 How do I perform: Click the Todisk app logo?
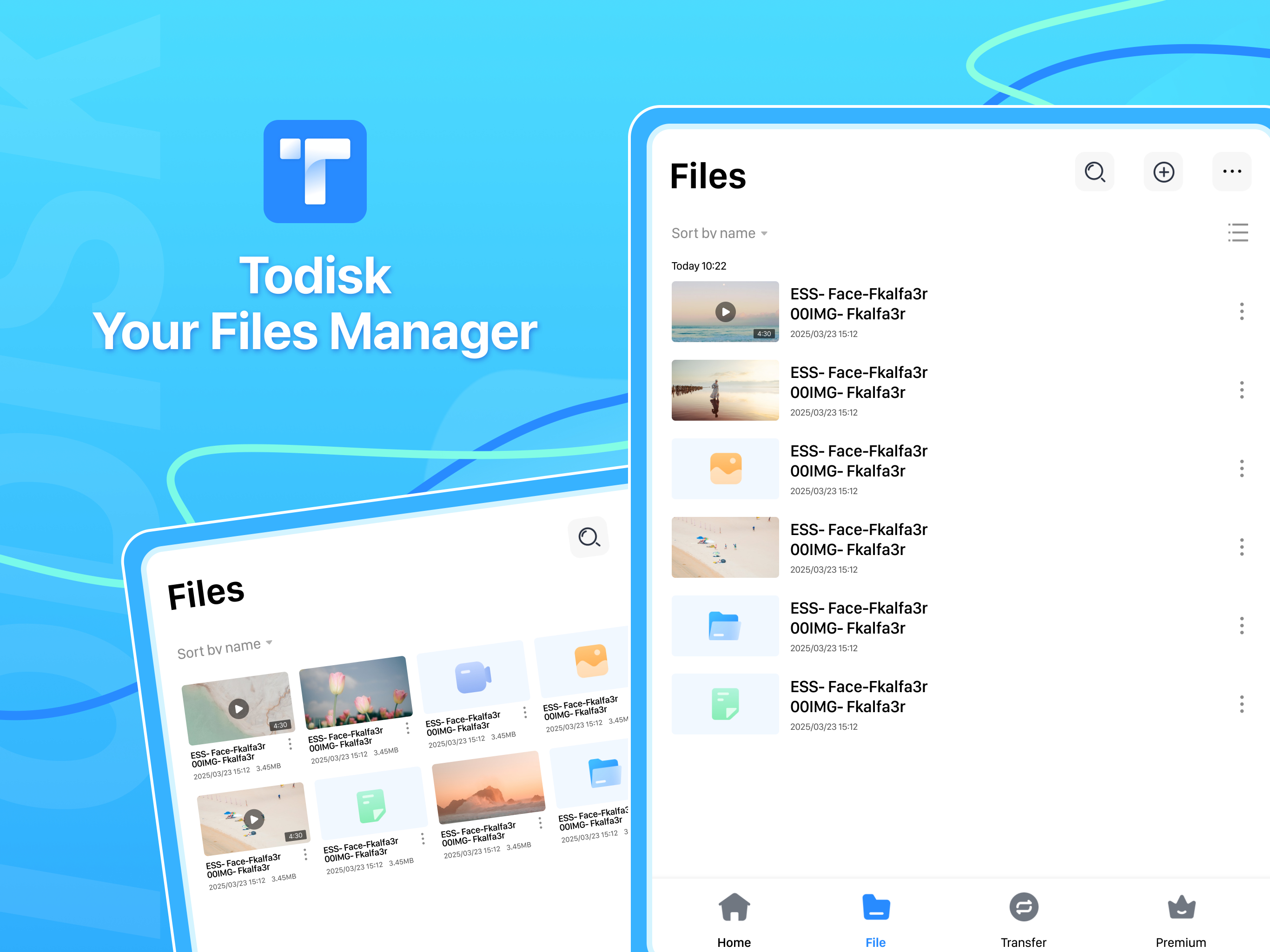tap(315, 171)
